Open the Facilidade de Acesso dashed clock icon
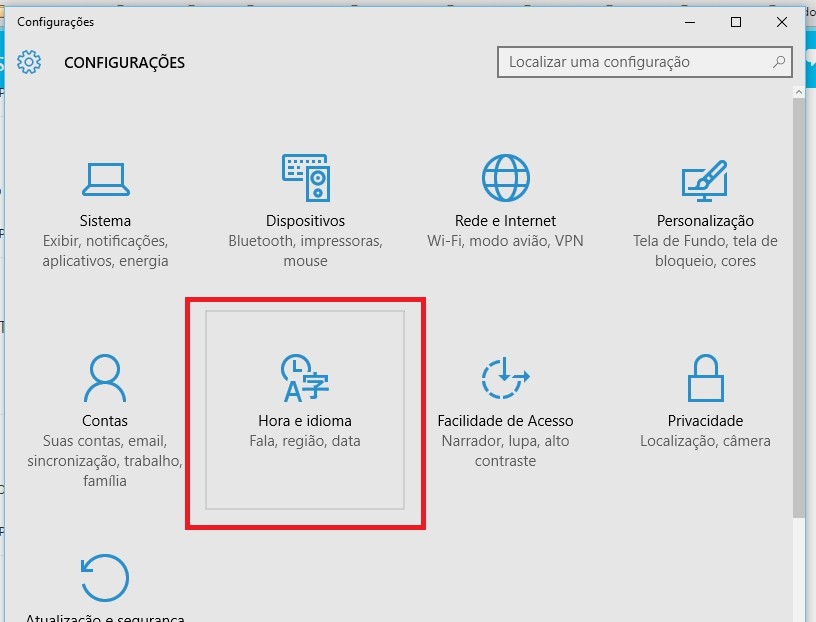 (x=505, y=378)
